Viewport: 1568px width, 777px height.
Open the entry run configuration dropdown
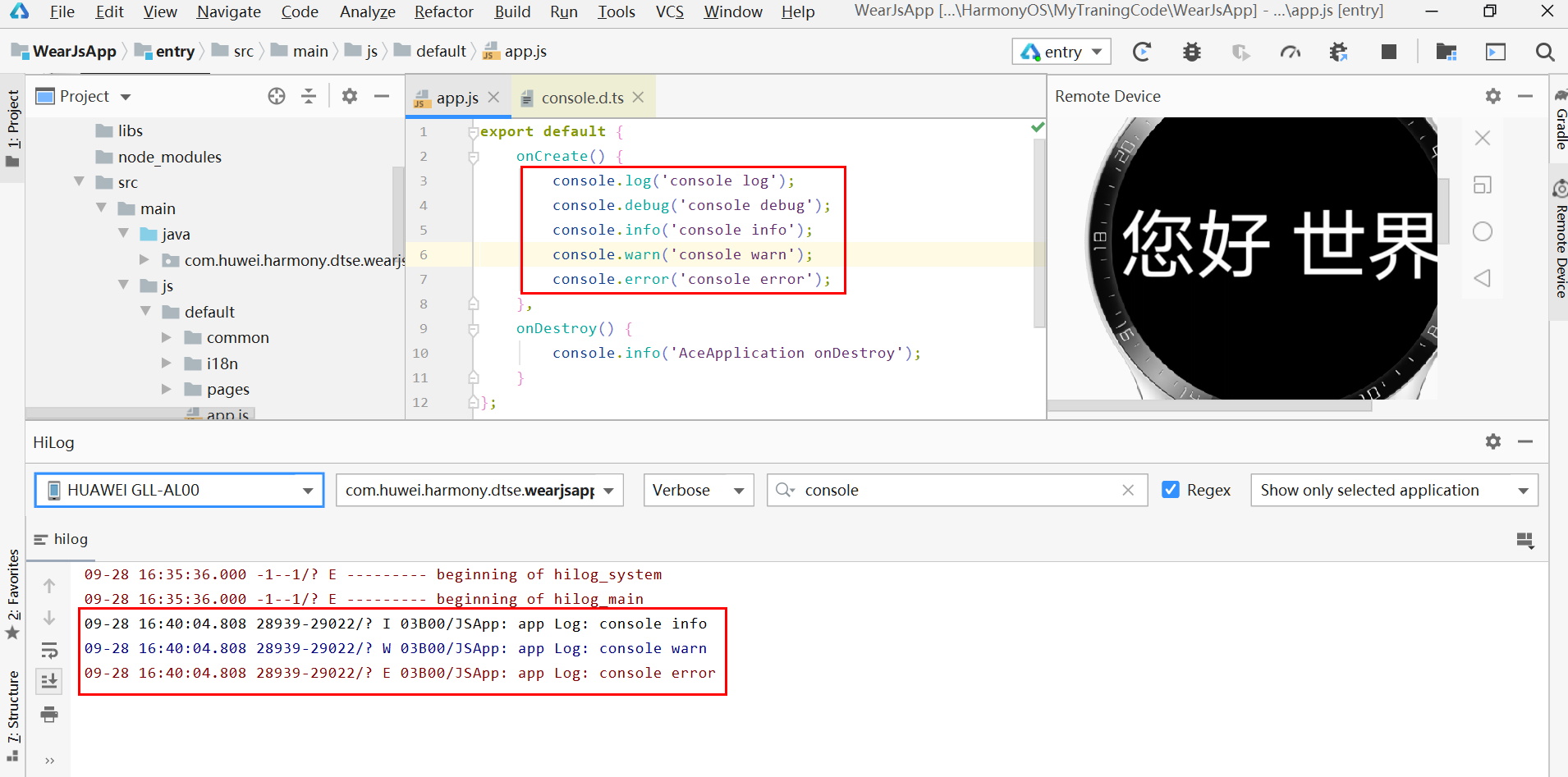point(1061,52)
